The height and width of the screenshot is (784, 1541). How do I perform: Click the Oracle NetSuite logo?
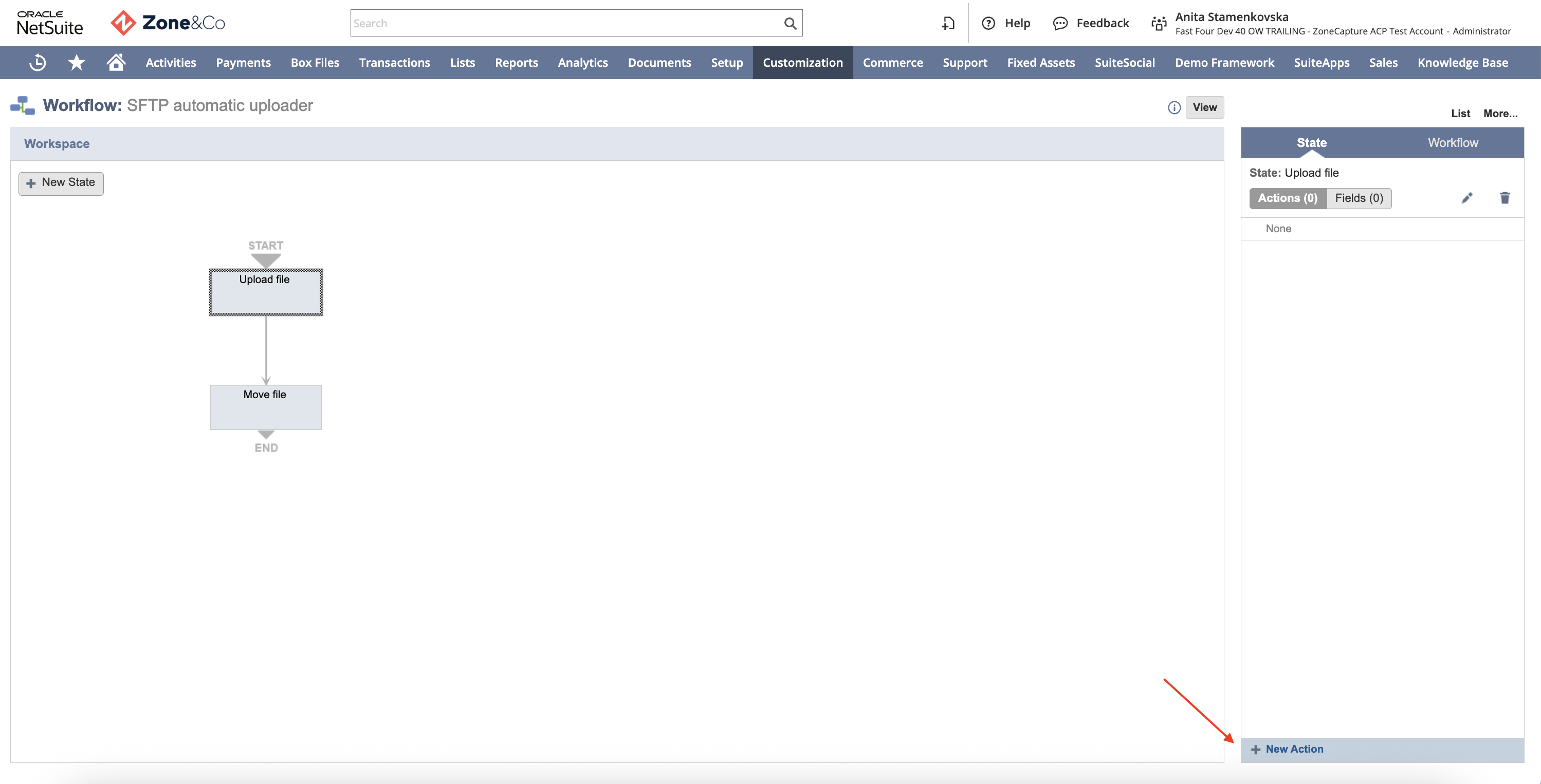[x=50, y=23]
